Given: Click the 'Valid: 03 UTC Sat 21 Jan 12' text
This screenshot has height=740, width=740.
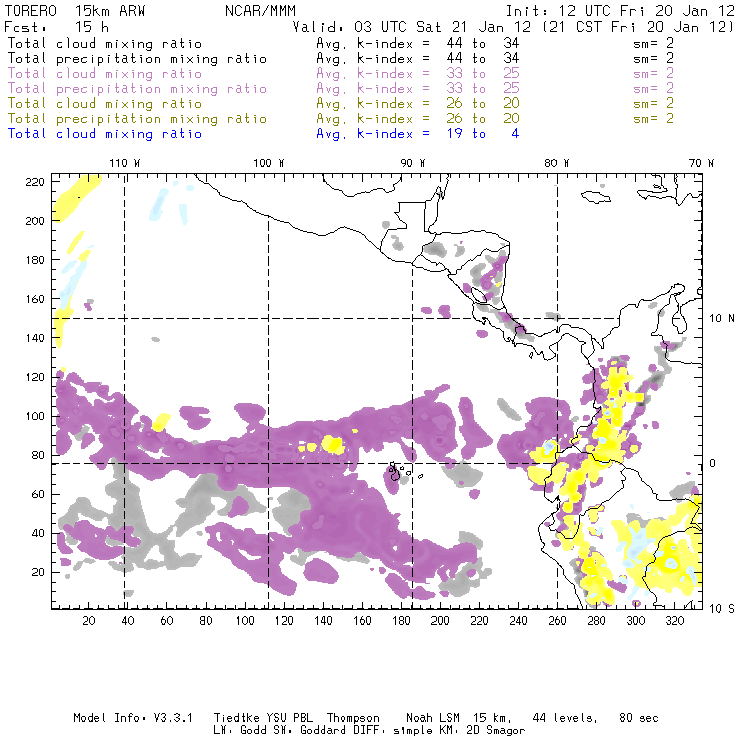Looking at the screenshot, I should click(x=412, y=27).
